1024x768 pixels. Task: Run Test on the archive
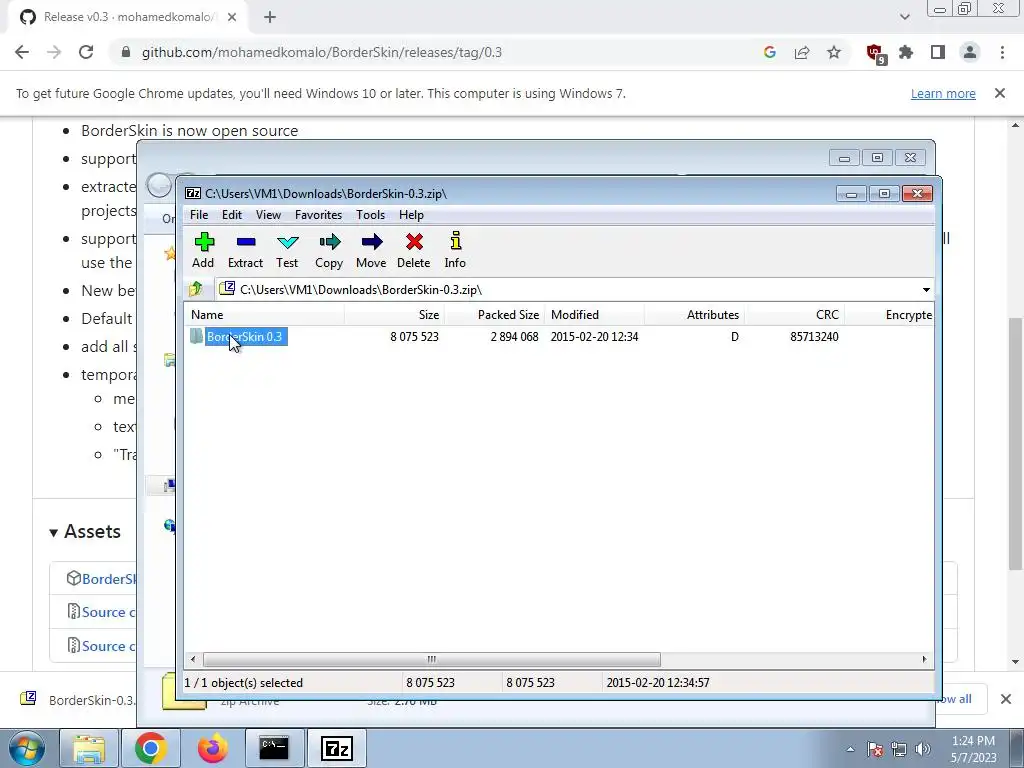pos(287,250)
